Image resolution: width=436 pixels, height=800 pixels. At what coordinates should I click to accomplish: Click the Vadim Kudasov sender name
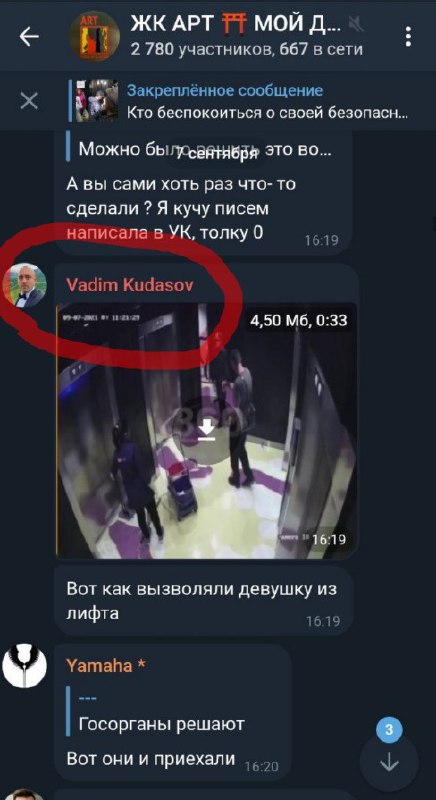130,285
